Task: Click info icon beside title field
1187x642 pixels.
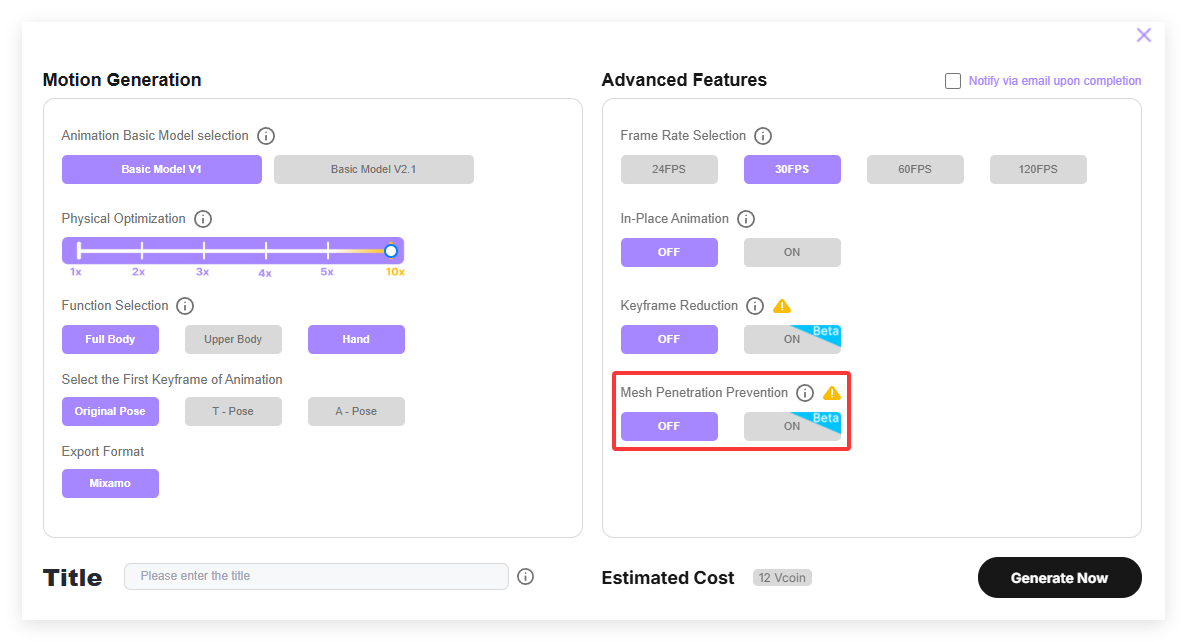Action: [525, 577]
